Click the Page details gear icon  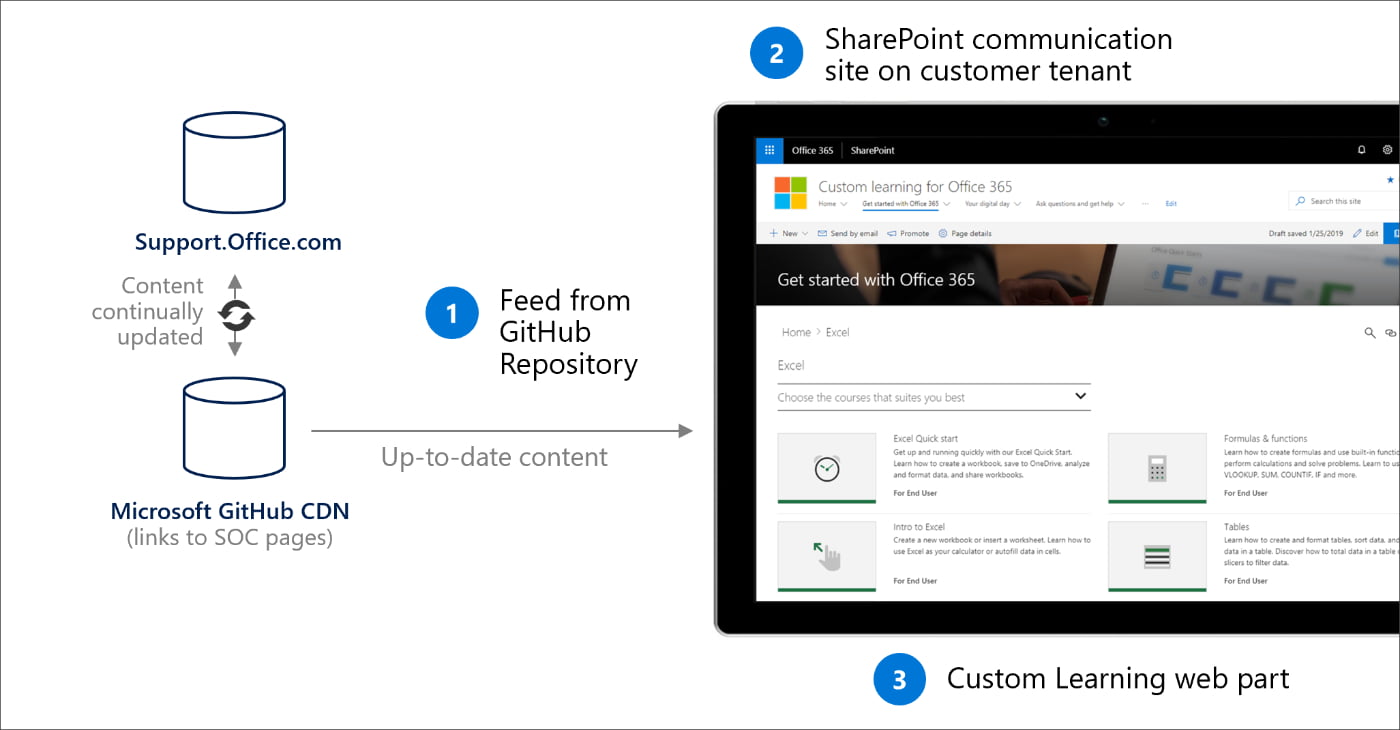(x=942, y=233)
